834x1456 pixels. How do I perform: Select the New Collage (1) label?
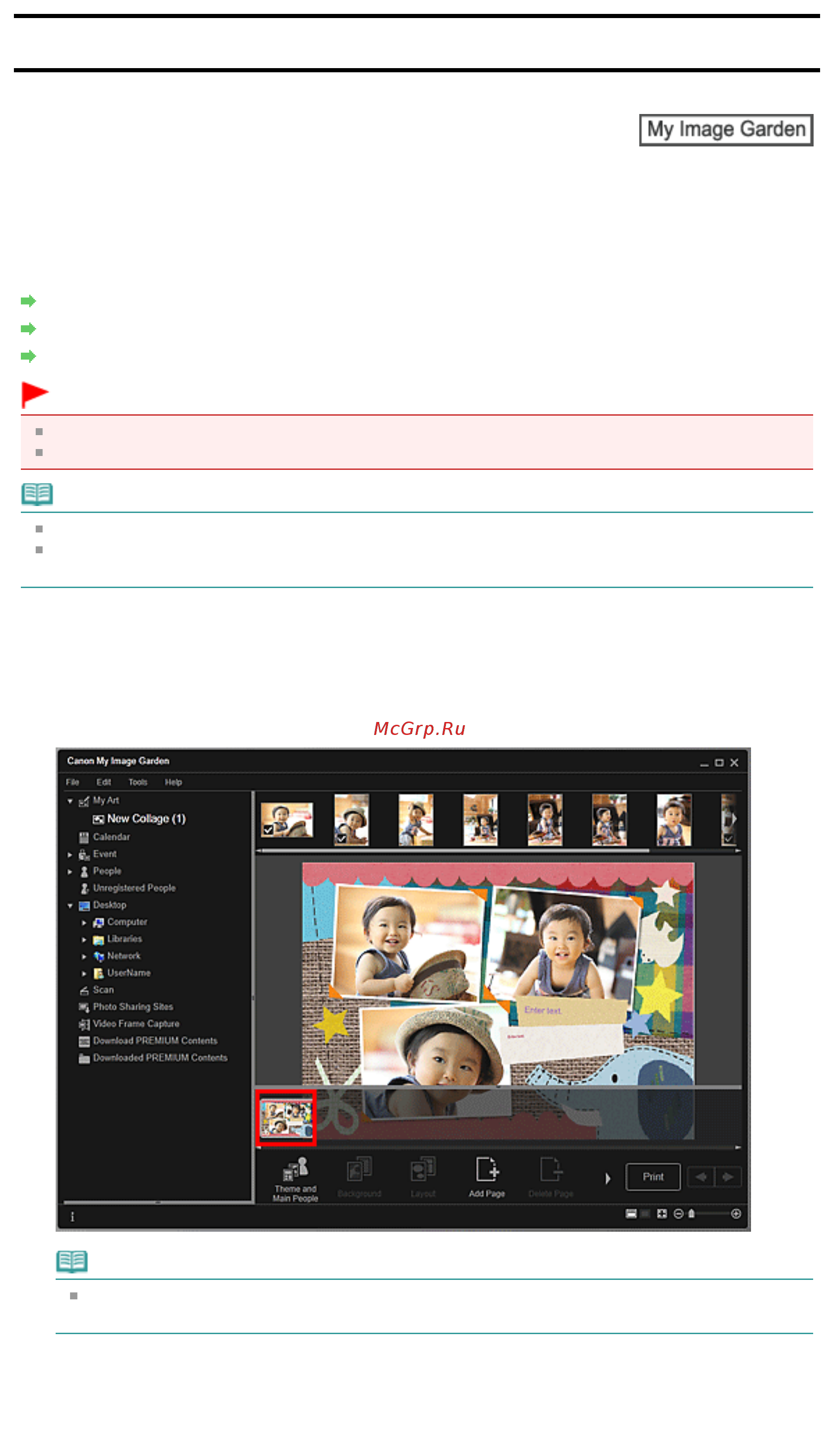coord(146,819)
